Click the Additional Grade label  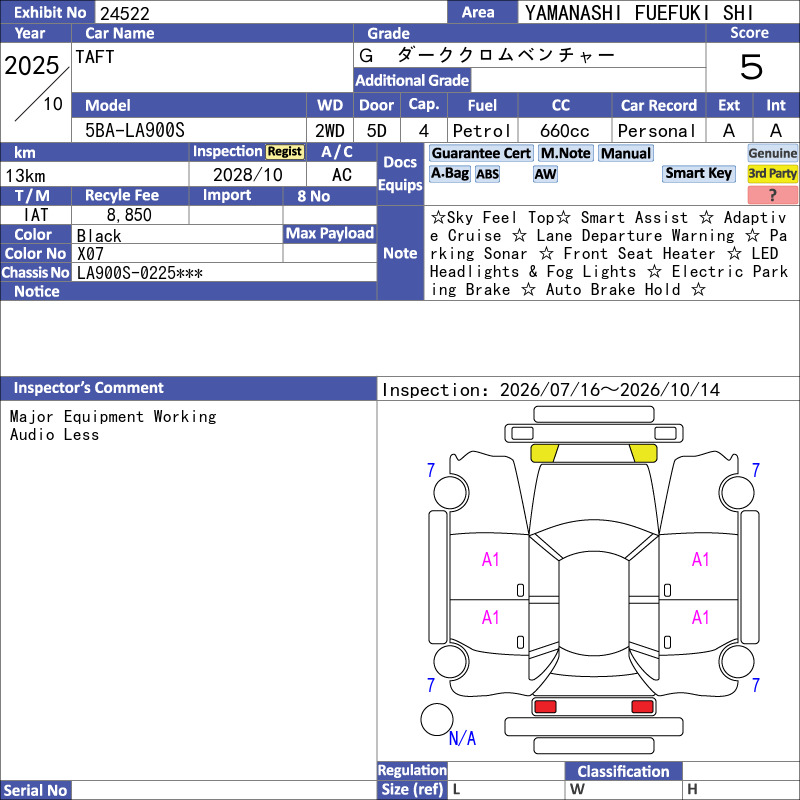(412, 80)
